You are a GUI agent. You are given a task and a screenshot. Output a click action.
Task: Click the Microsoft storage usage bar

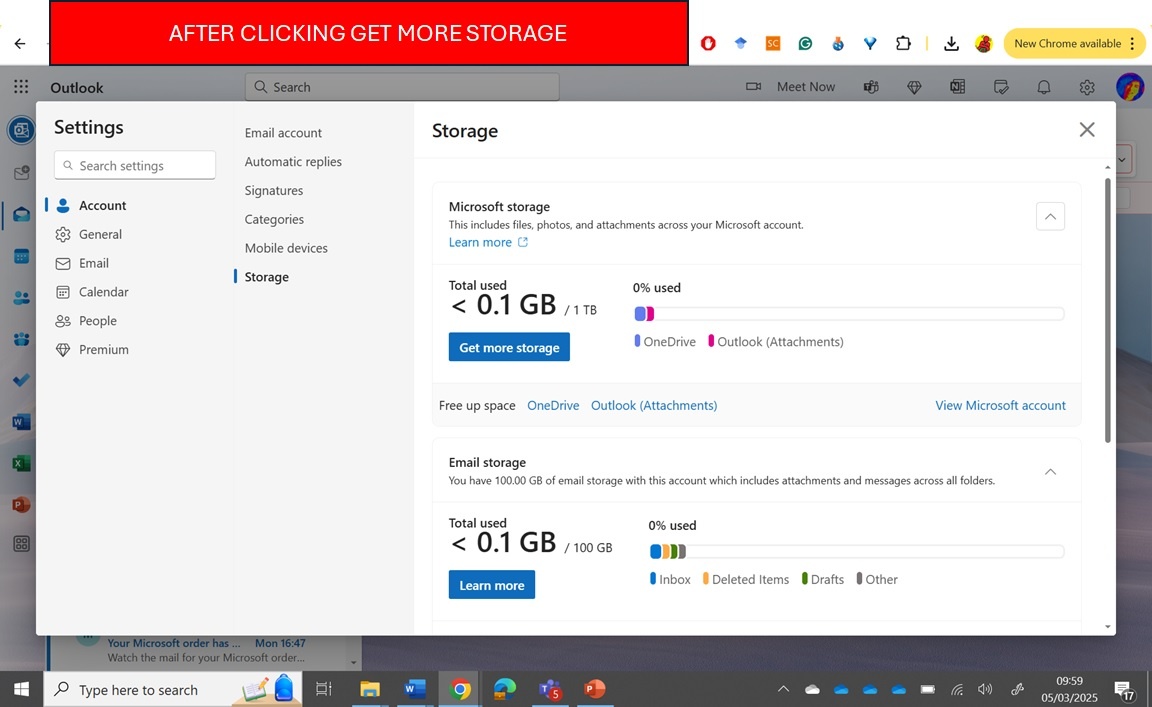pyautogui.click(x=849, y=314)
